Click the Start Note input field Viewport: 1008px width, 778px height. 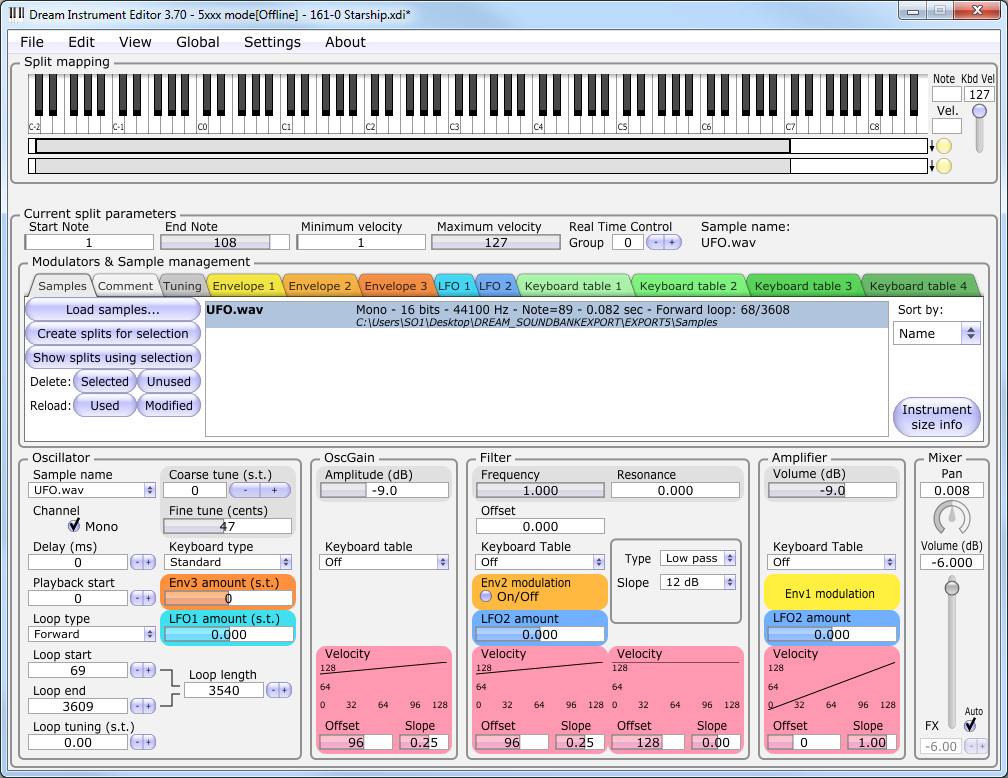[x=89, y=242]
